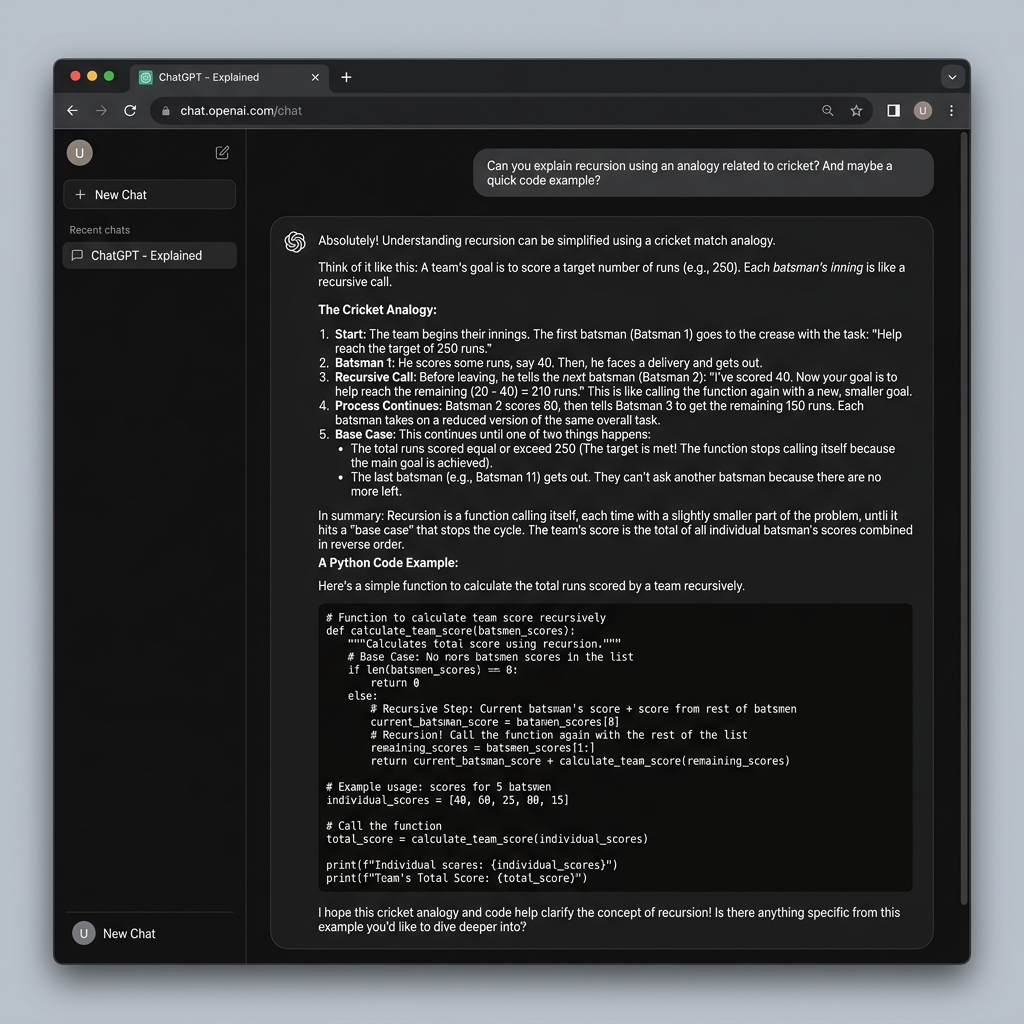Click the 'A Python Code Example:' heading

coord(388,562)
